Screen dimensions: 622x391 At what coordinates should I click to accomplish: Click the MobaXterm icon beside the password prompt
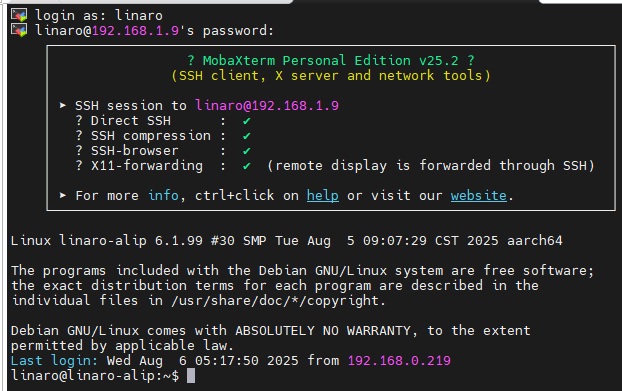19,30
